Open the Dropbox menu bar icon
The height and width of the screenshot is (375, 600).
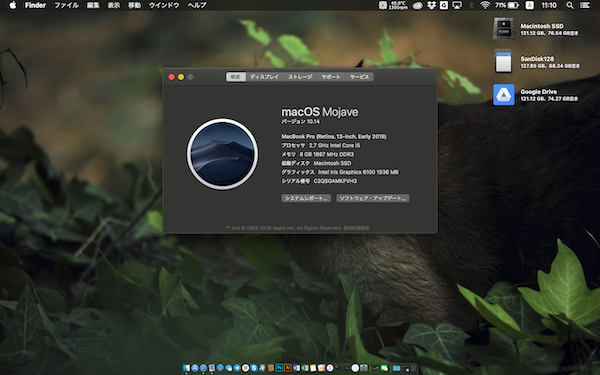point(432,5)
